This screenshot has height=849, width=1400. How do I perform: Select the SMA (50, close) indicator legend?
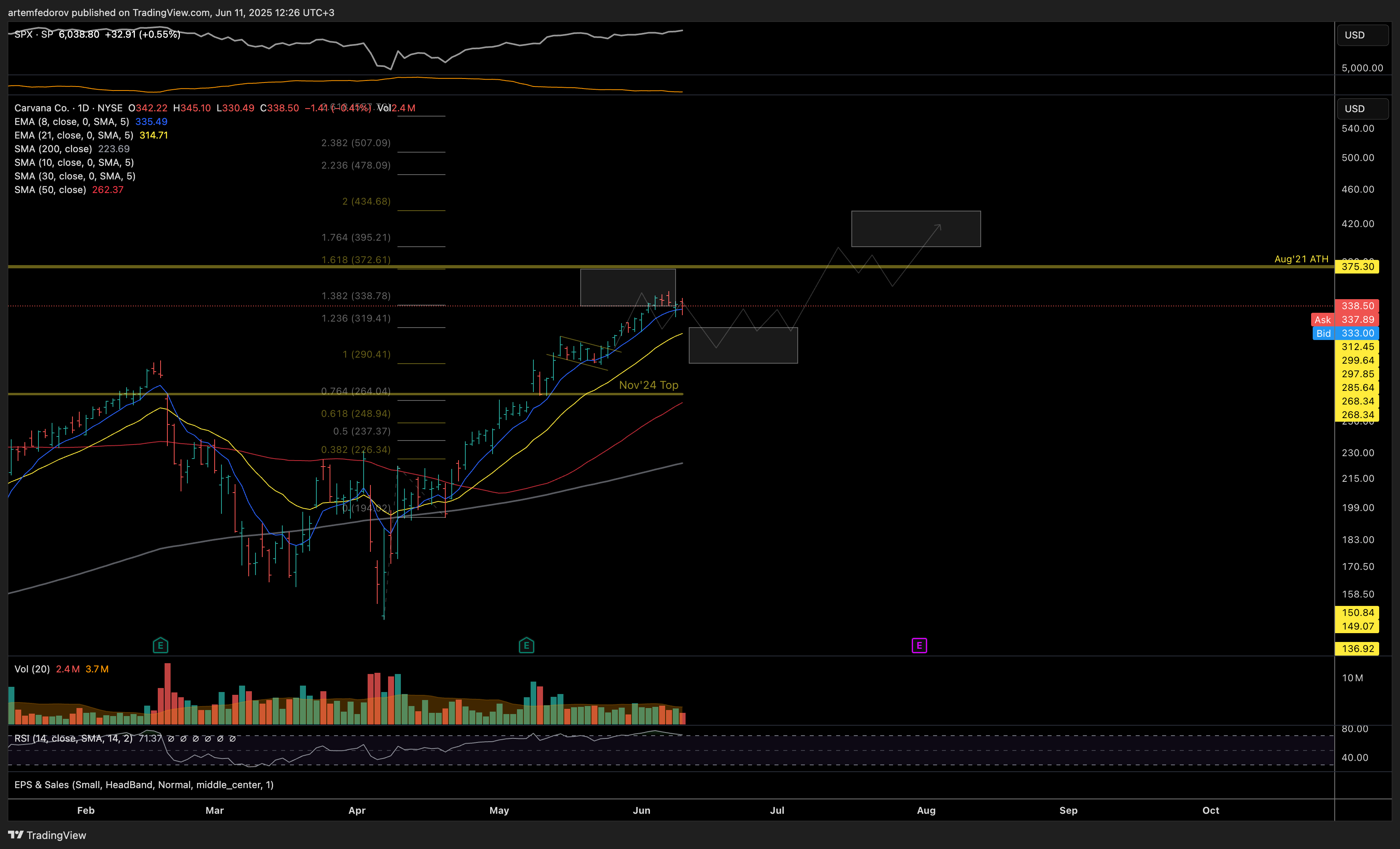50,190
